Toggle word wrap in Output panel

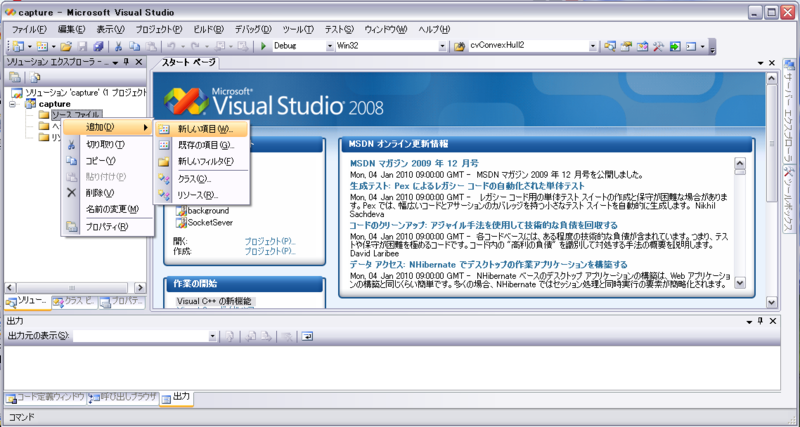pos(307,336)
